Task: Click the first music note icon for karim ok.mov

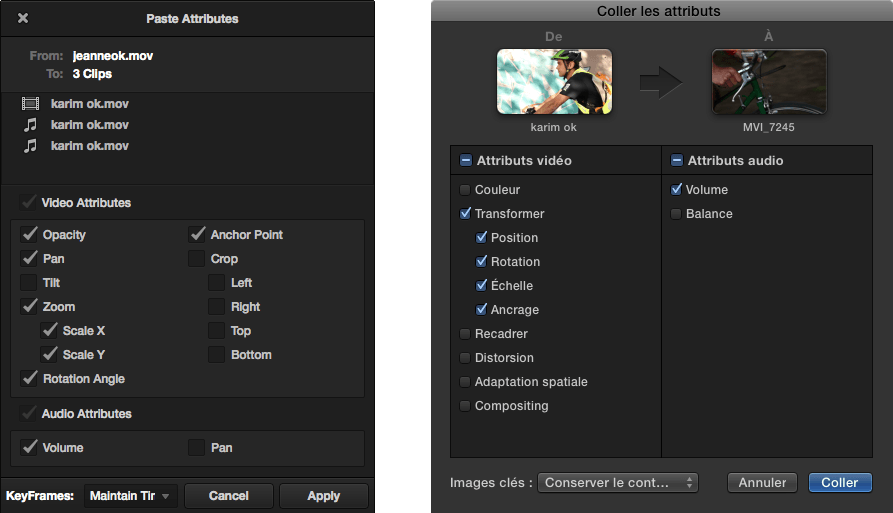Action: pos(30,125)
